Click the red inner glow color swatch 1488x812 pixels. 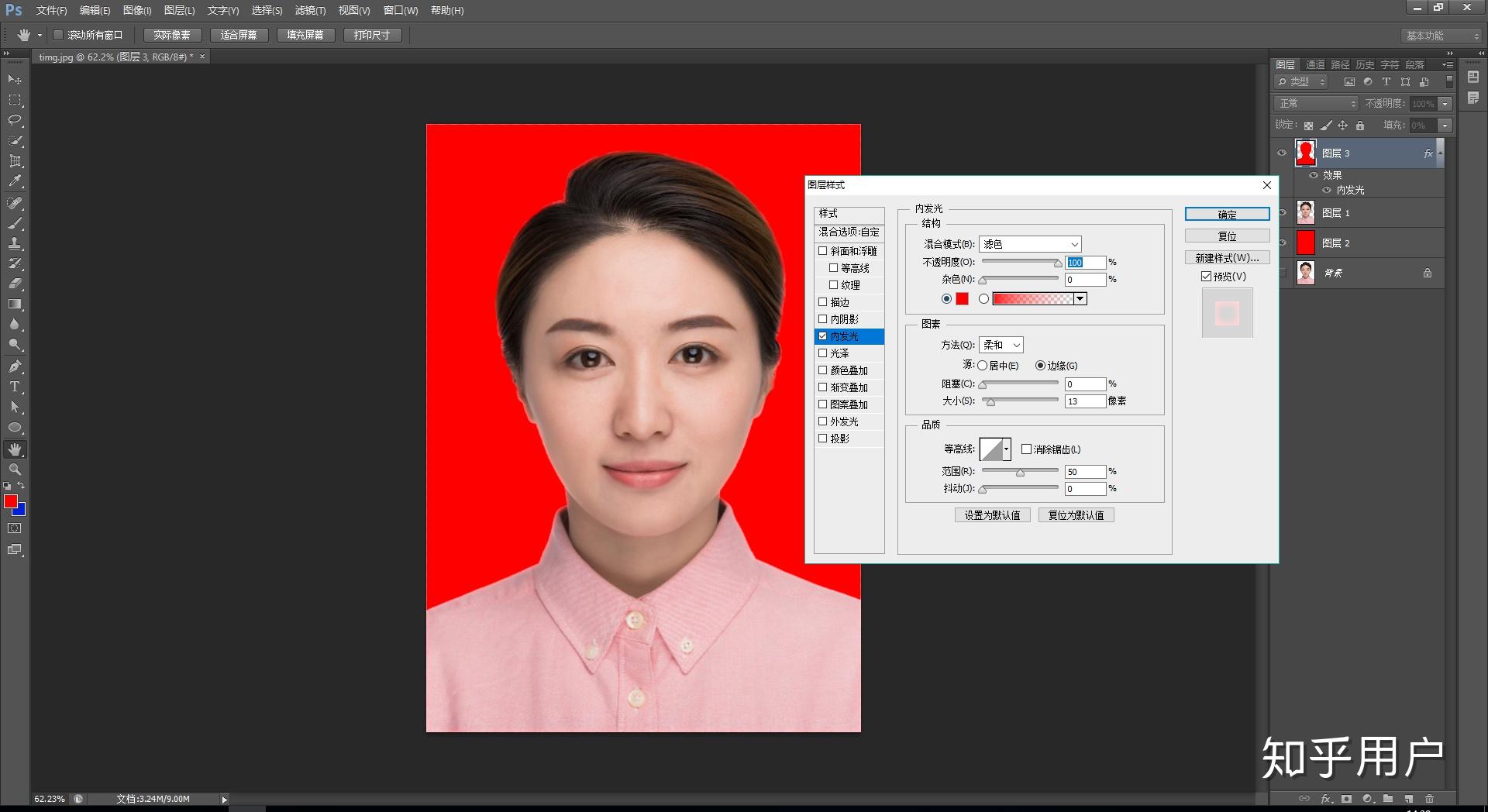962,298
